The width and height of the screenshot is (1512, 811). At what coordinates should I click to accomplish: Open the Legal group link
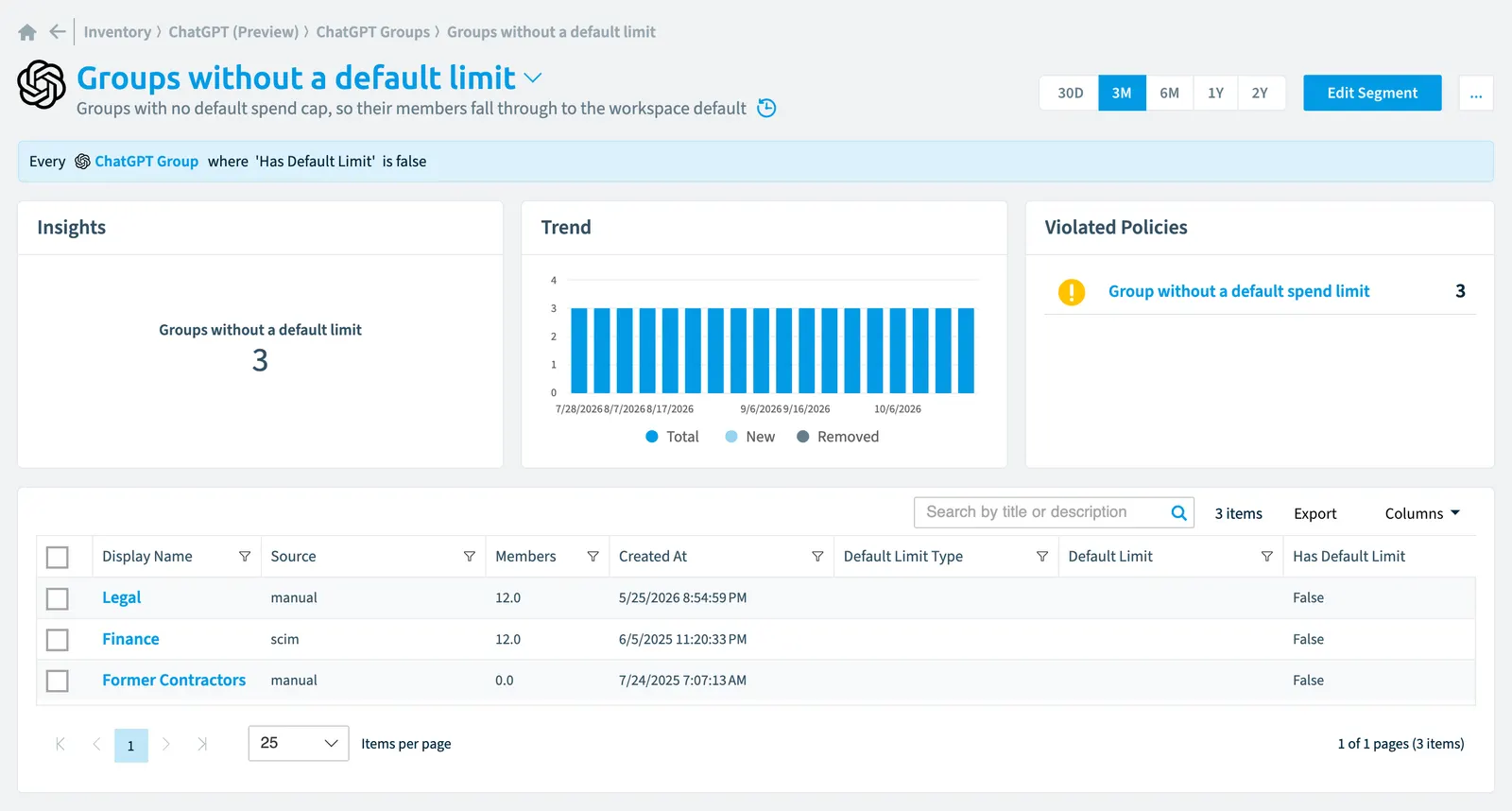coord(122,597)
